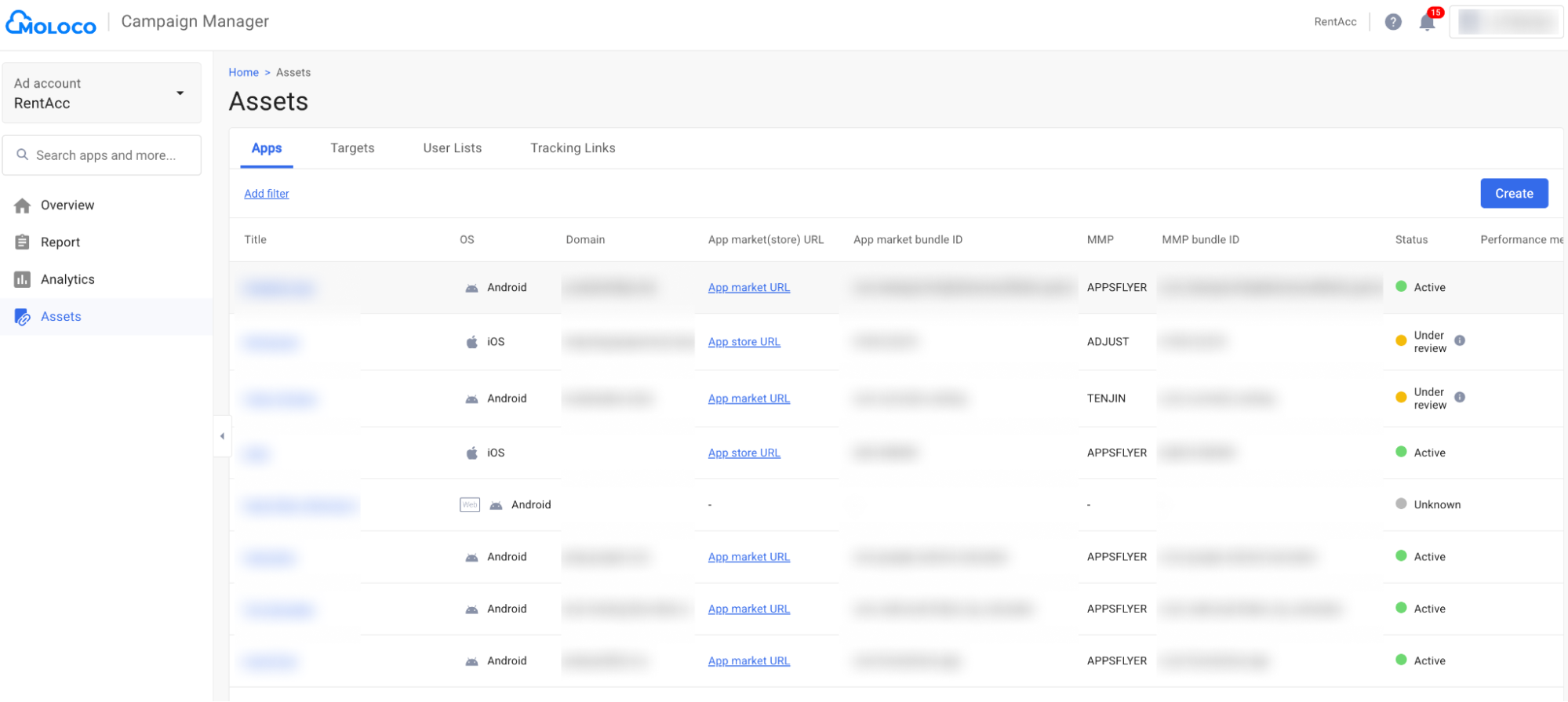Open the help question mark icon
Image resolution: width=1568 pixels, height=702 pixels.
[1392, 22]
